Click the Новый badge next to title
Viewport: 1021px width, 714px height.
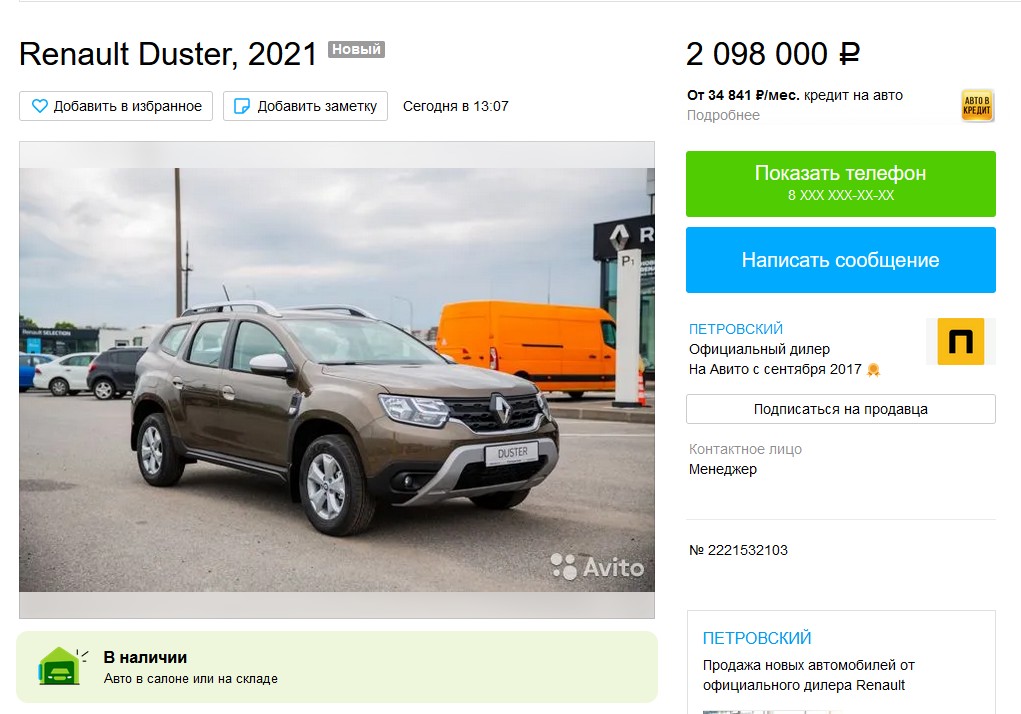(x=356, y=49)
